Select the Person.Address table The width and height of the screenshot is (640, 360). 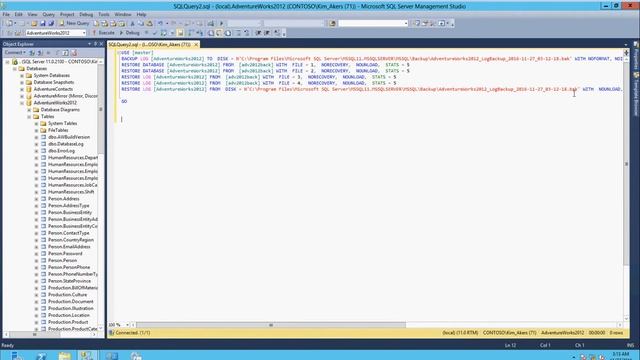[64, 199]
